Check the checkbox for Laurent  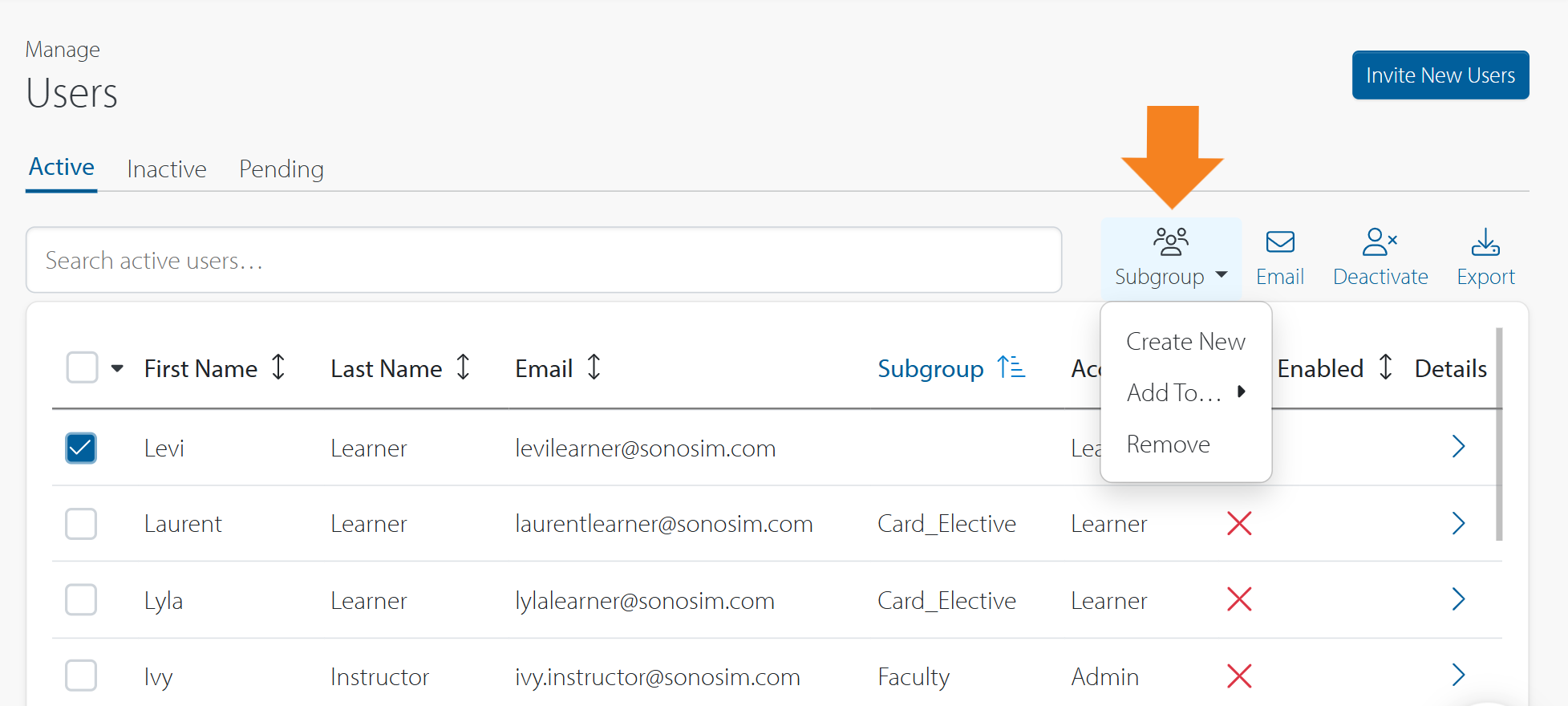click(81, 524)
